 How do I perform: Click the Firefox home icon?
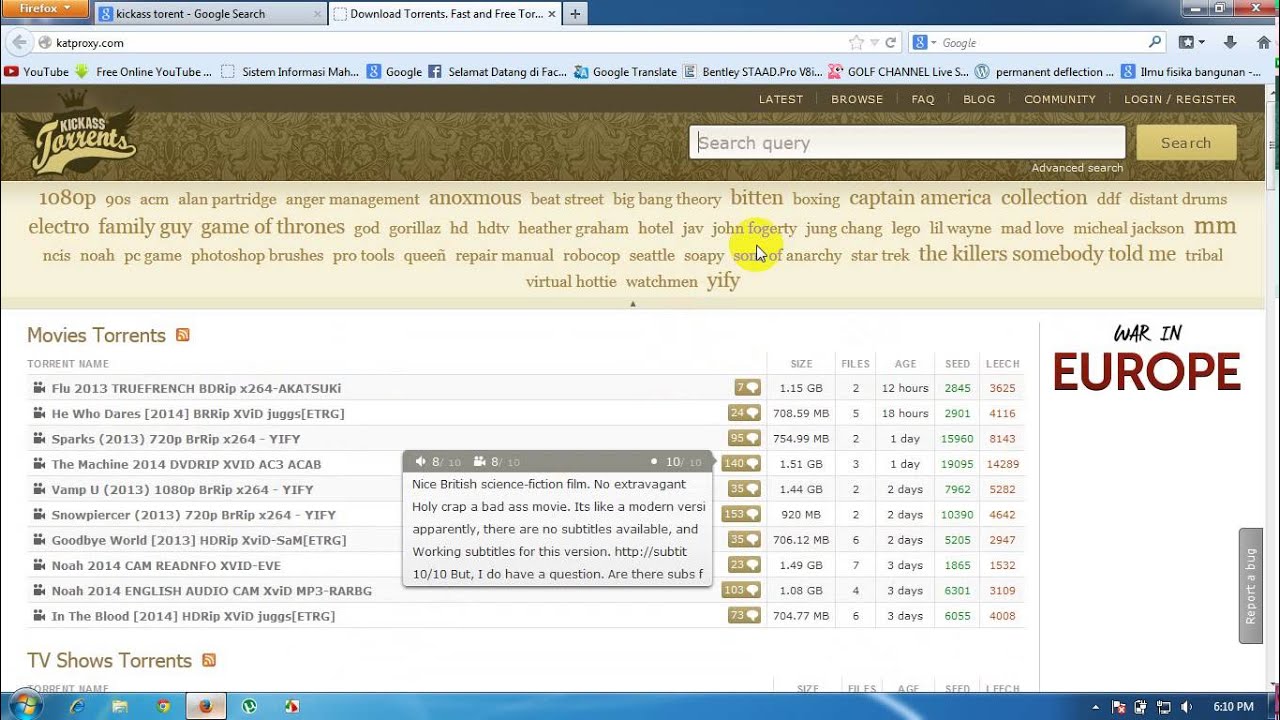point(1264,43)
